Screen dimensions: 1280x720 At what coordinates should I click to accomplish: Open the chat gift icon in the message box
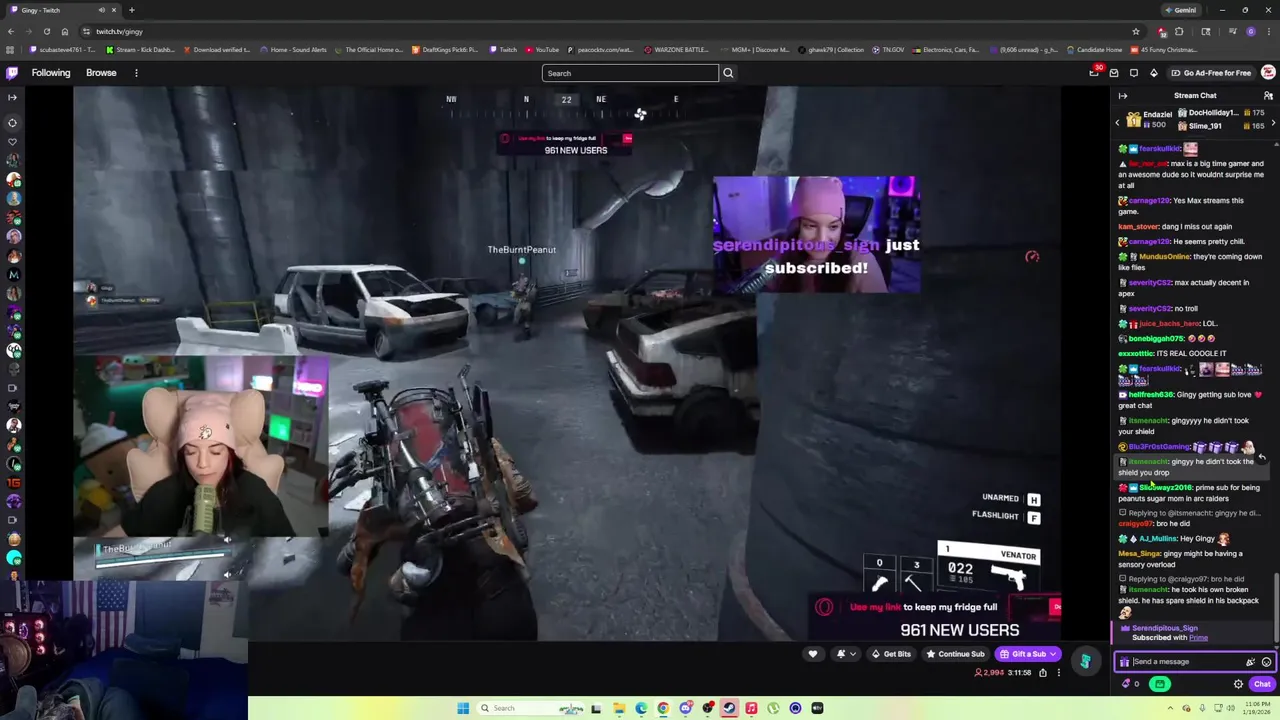point(1124,662)
